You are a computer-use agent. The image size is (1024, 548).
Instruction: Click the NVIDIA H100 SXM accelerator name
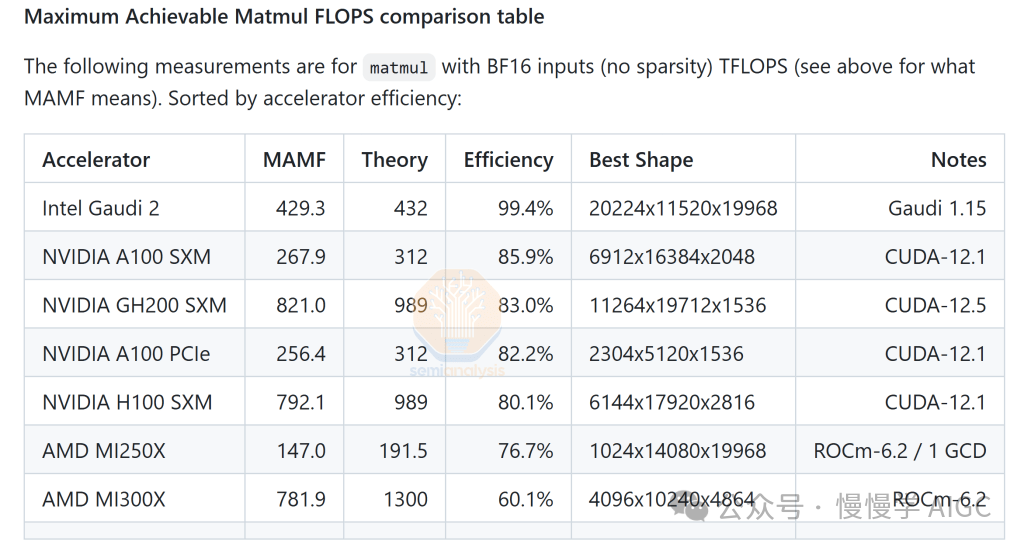pos(127,402)
